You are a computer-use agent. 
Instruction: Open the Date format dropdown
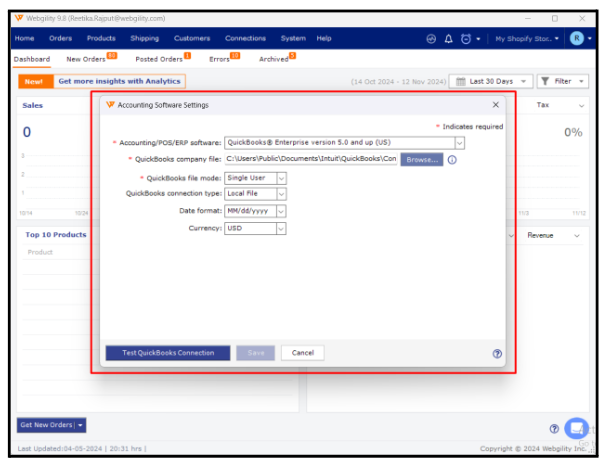tap(281, 211)
